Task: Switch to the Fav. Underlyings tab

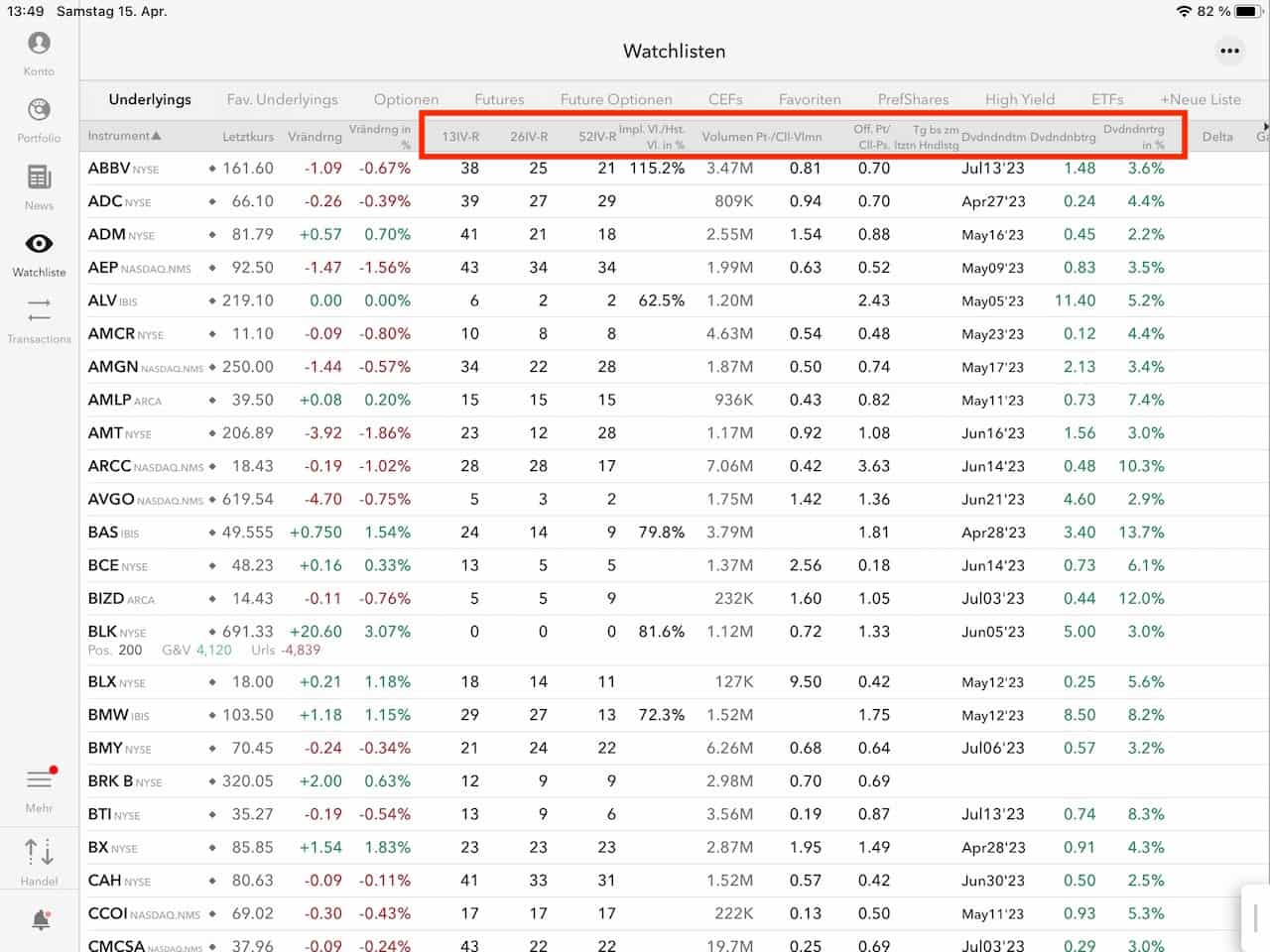Action: pyautogui.click(x=282, y=99)
